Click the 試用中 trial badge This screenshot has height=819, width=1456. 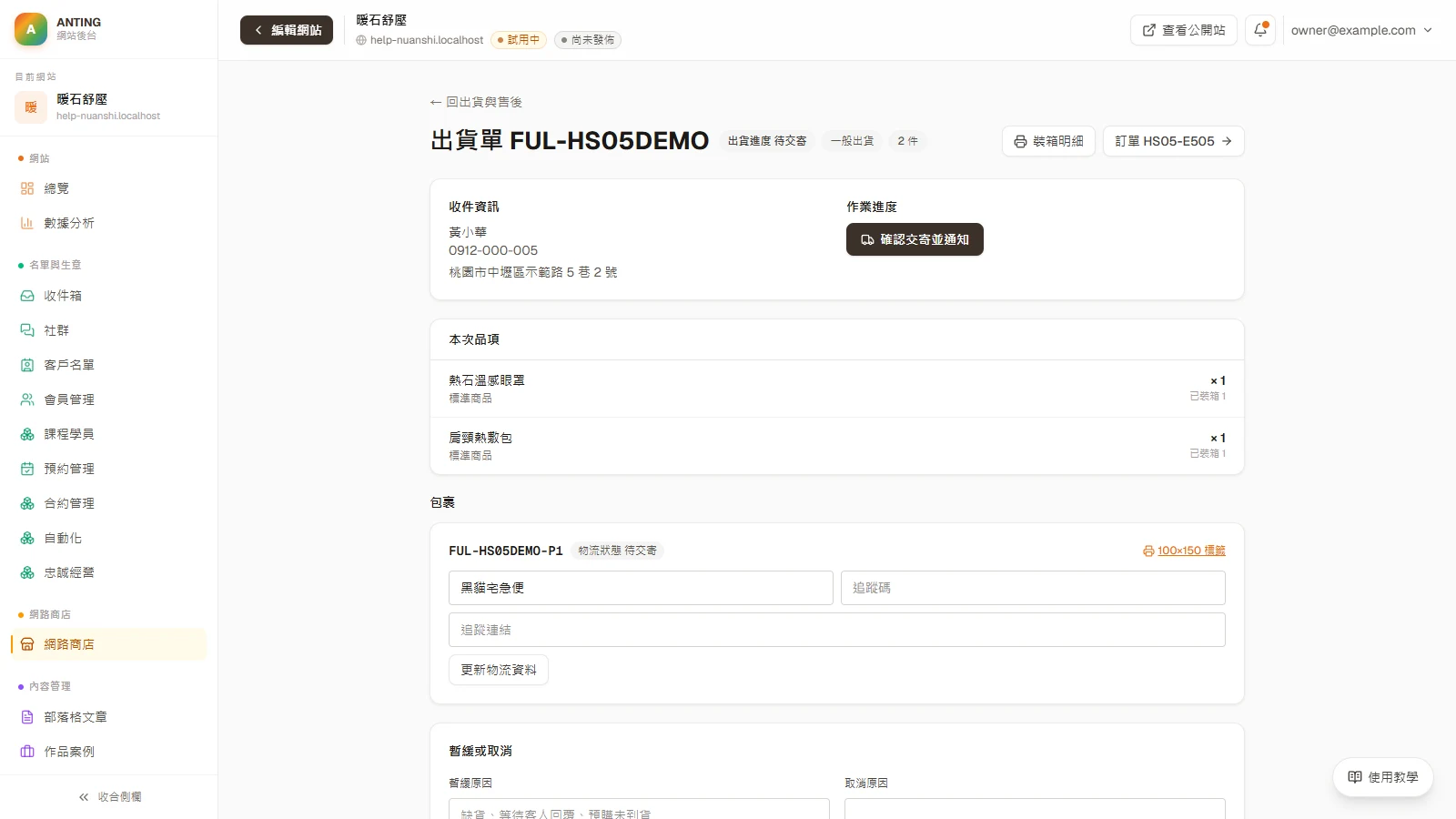519,40
